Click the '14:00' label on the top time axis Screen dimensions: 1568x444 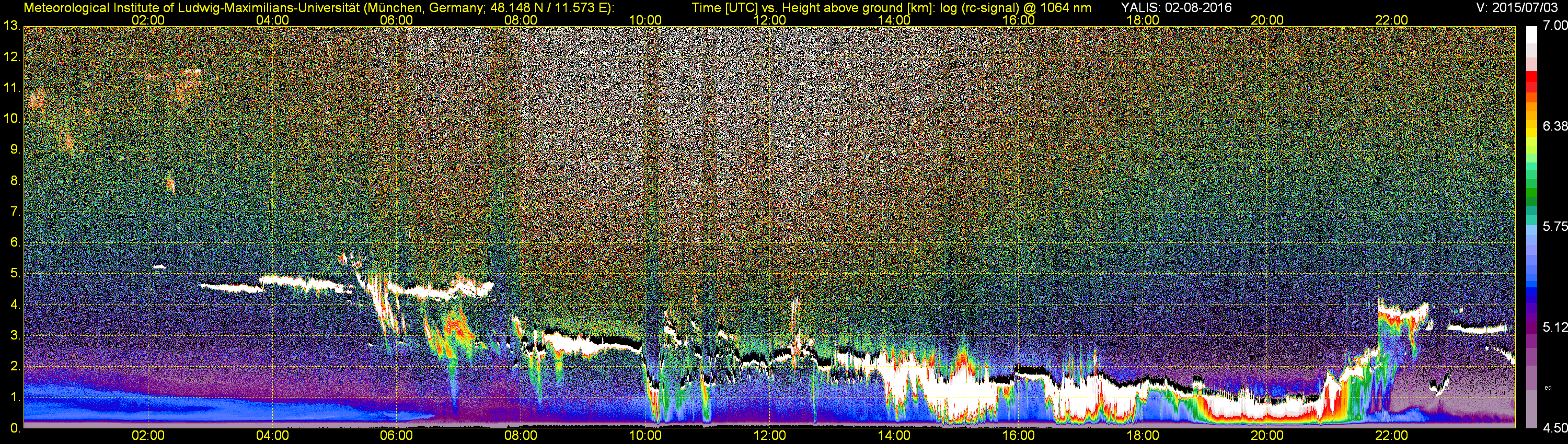[894, 20]
